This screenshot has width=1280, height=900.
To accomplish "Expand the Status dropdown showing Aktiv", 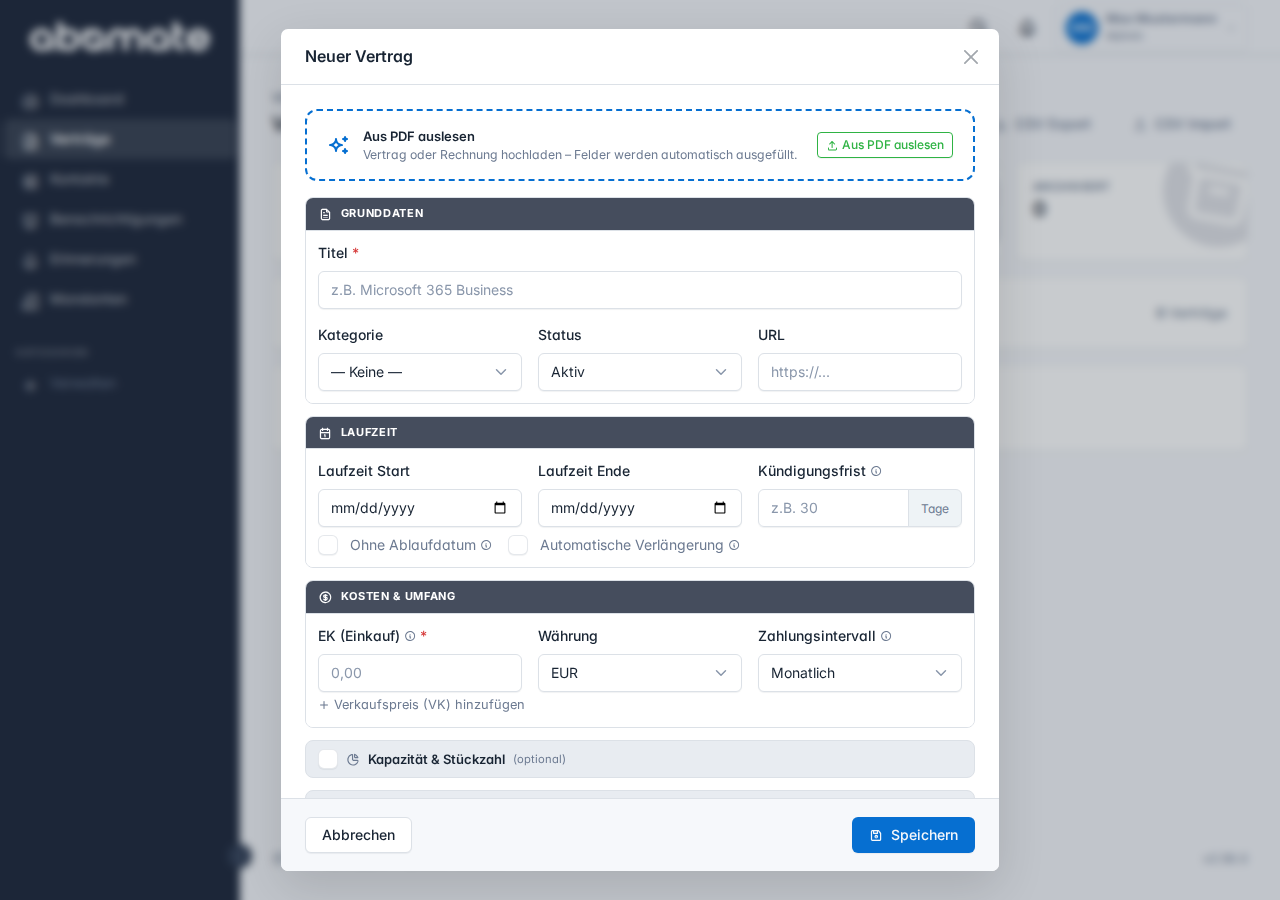I will [640, 372].
